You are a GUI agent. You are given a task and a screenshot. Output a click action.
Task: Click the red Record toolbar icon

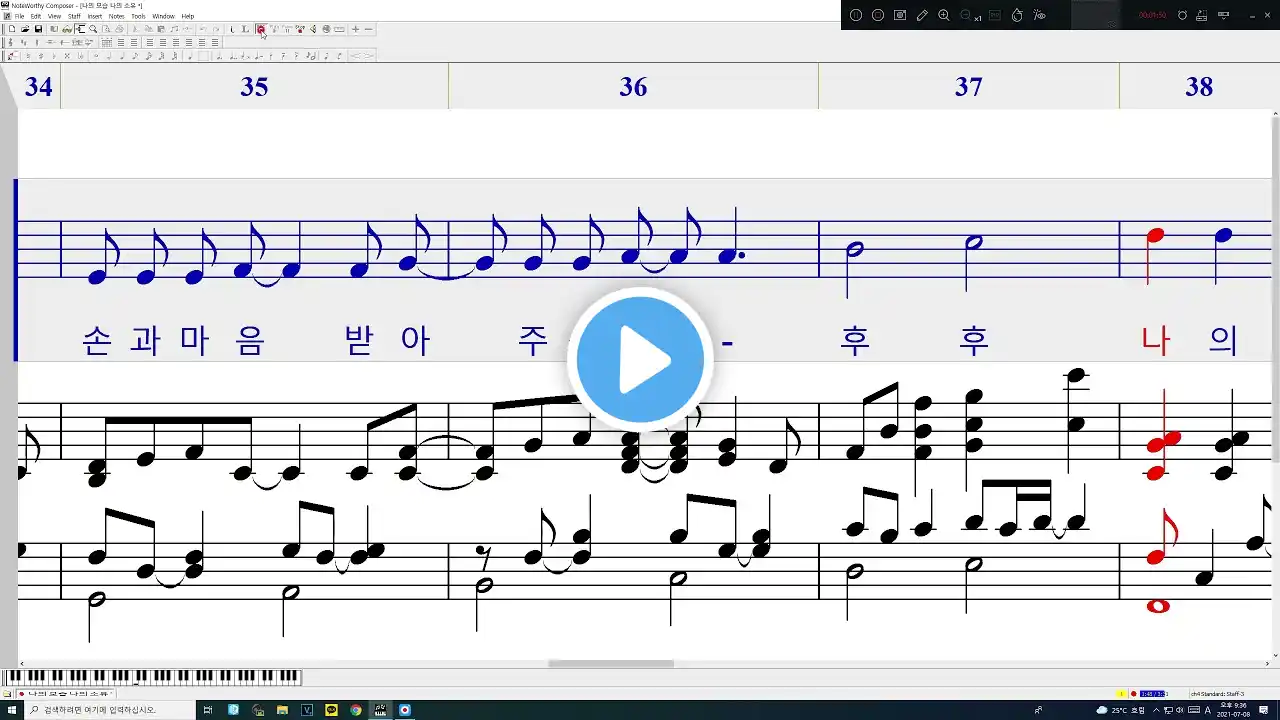pyautogui.click(x=261, y=29)
